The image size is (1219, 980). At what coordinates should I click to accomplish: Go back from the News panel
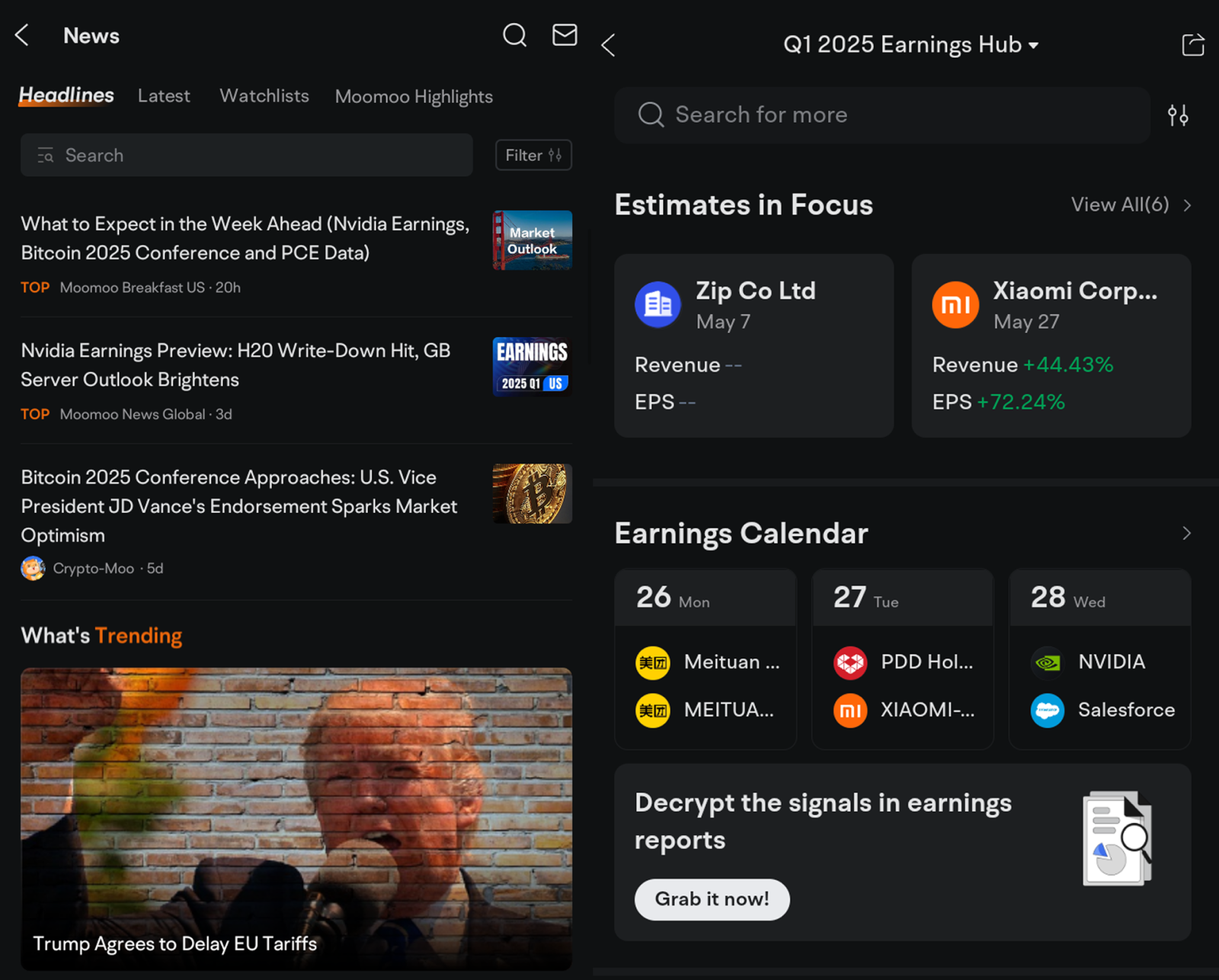click(x=22, y=35)
